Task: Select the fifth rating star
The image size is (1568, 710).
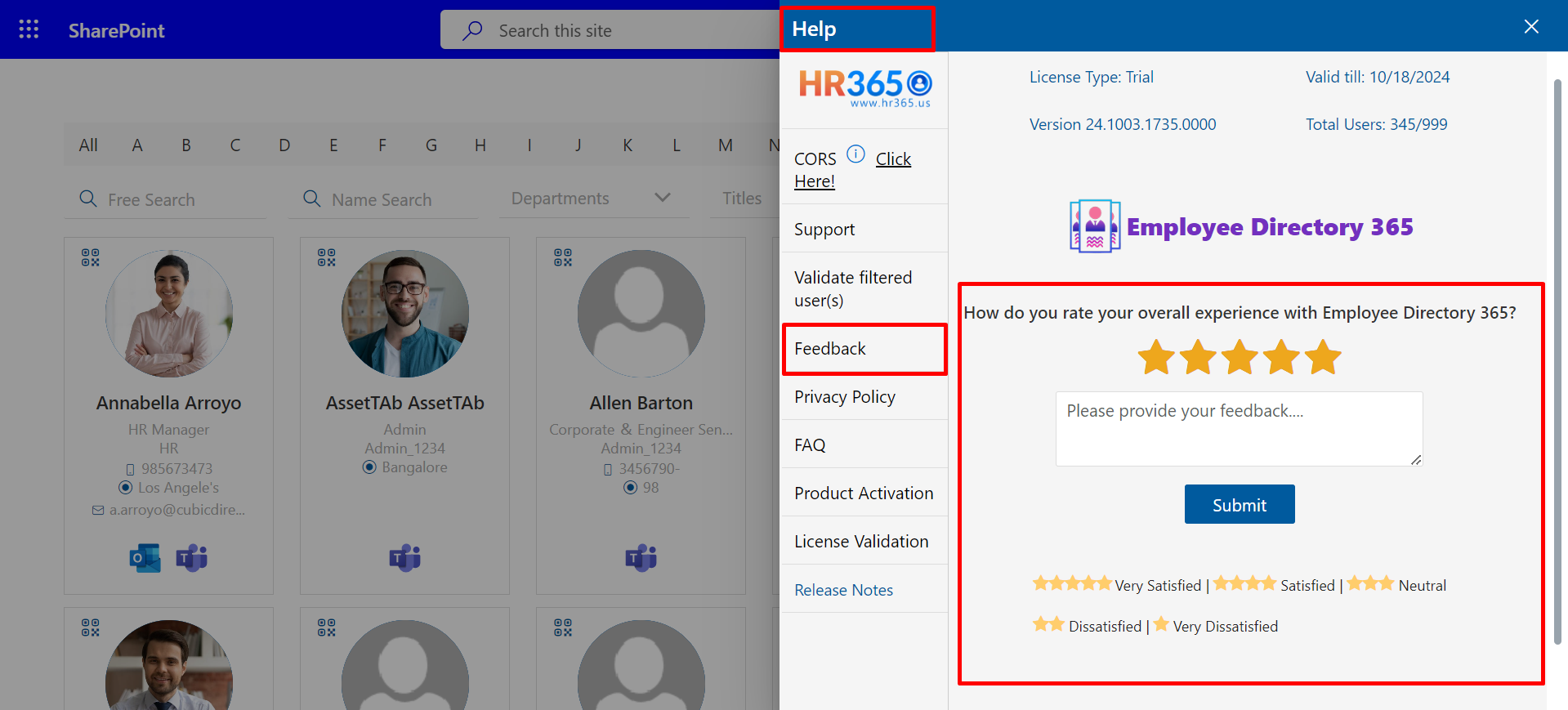Action: 1323,357
